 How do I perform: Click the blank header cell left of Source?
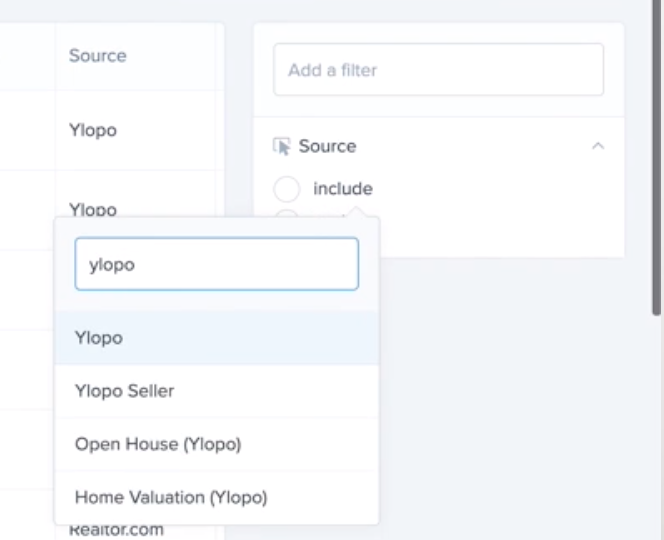point(27,56)
